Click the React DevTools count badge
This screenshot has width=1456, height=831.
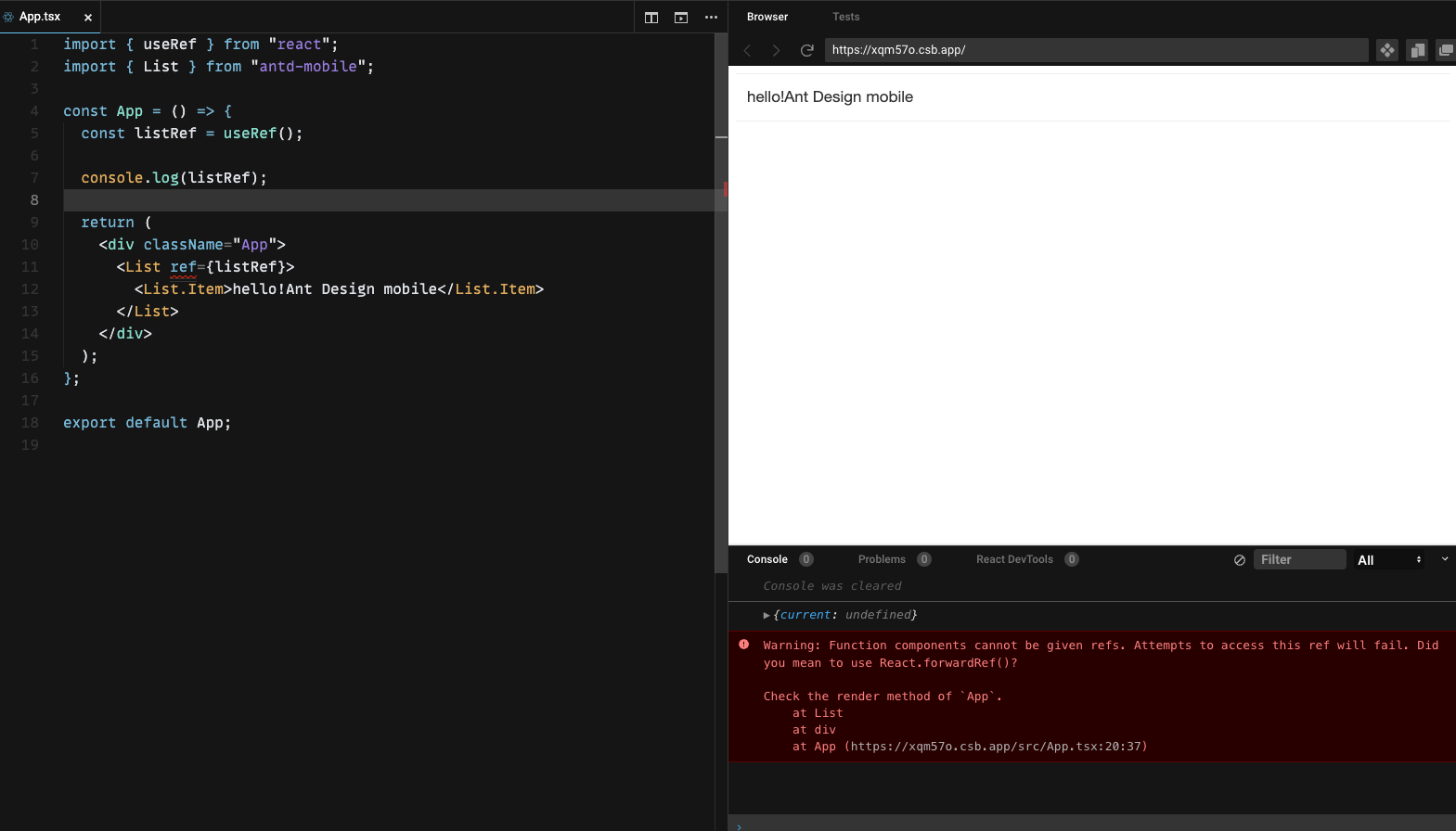tap(1072, 559)
